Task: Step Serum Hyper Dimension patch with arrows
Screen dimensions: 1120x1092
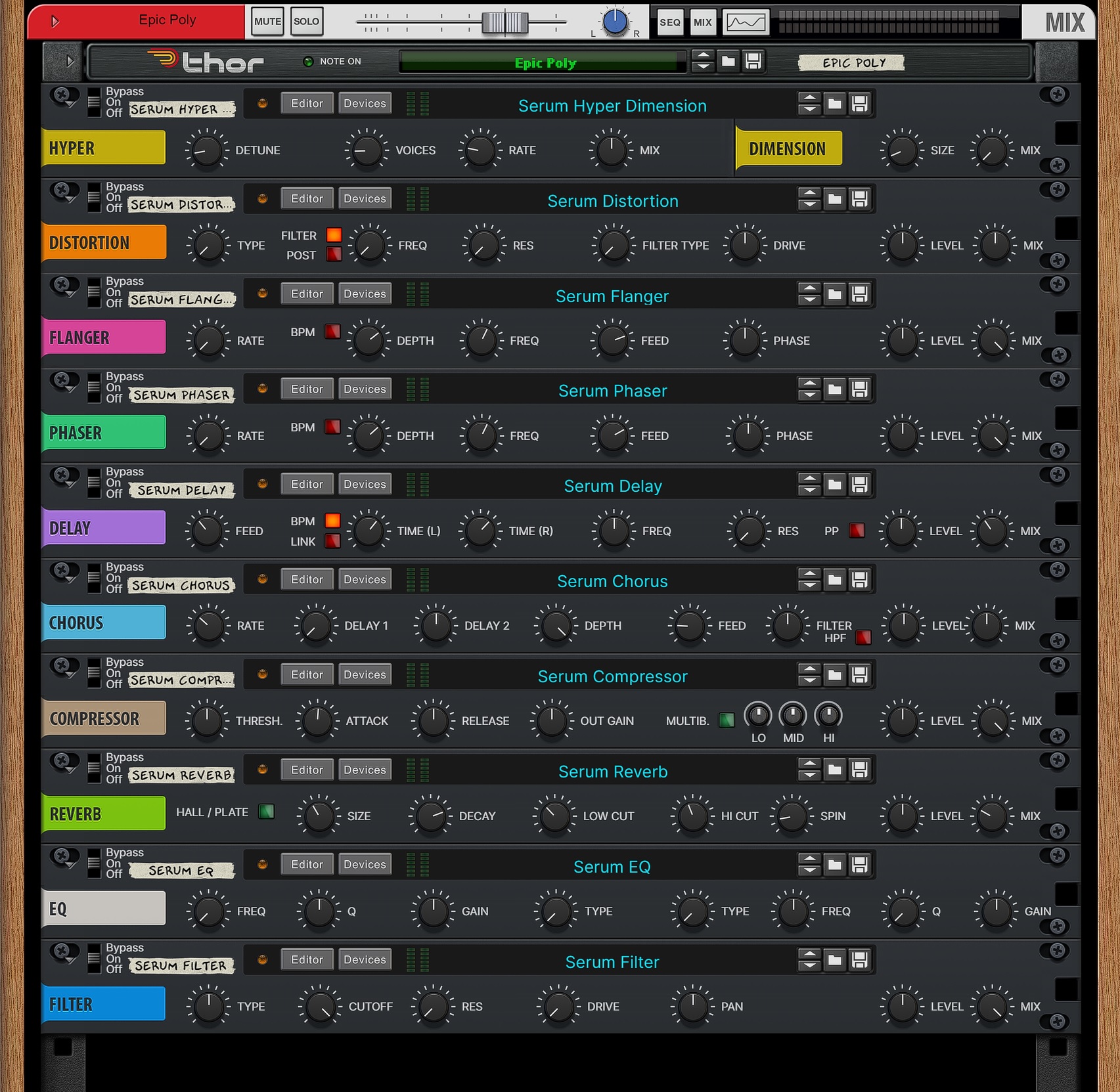Action: click(809, 104)
